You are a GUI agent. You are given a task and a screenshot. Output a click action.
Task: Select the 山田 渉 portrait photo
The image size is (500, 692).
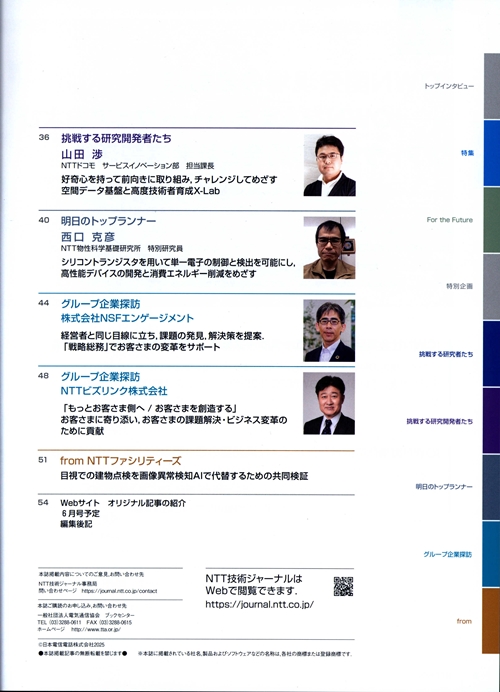tap(329, 165)
